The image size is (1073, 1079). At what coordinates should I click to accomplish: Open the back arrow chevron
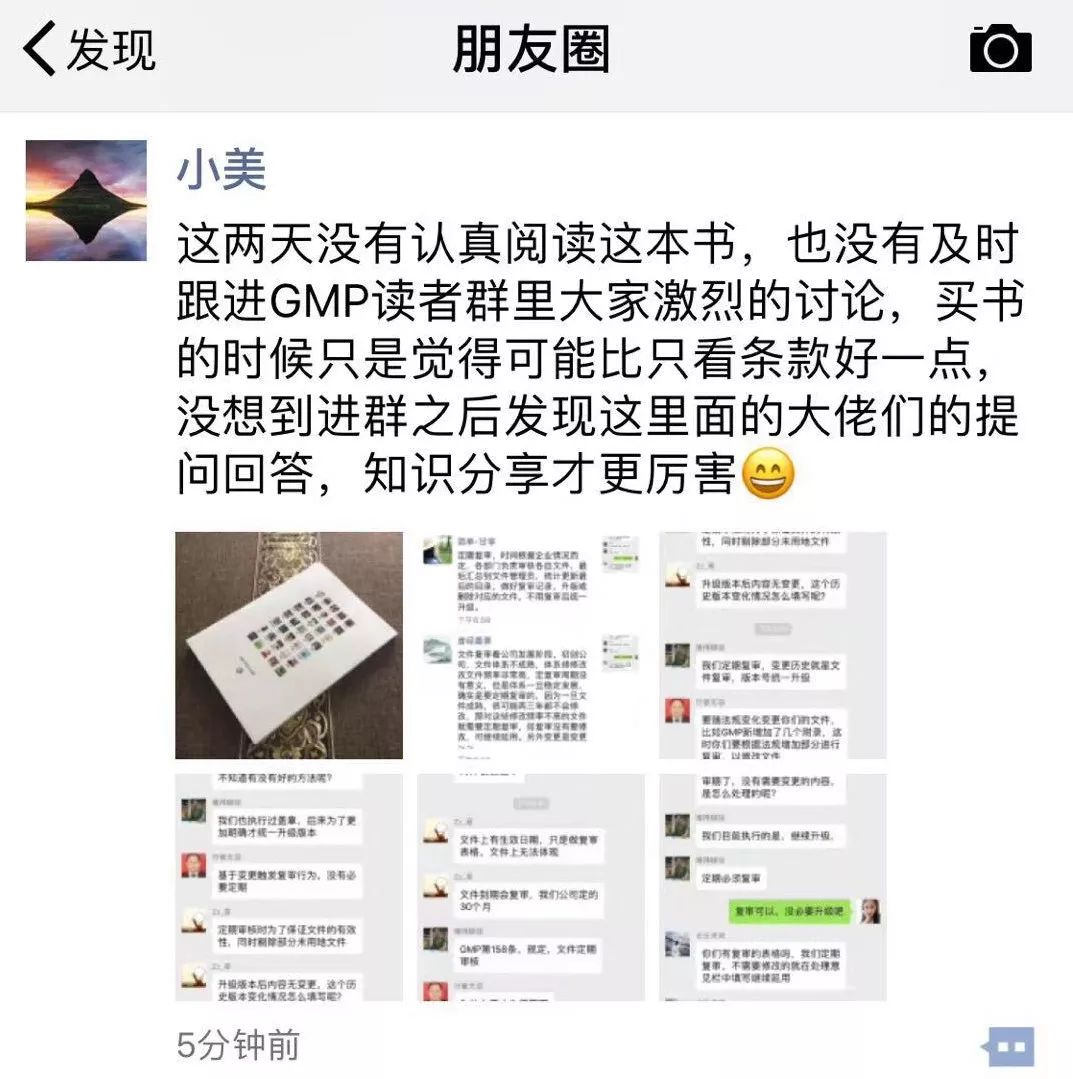point(39,48)
